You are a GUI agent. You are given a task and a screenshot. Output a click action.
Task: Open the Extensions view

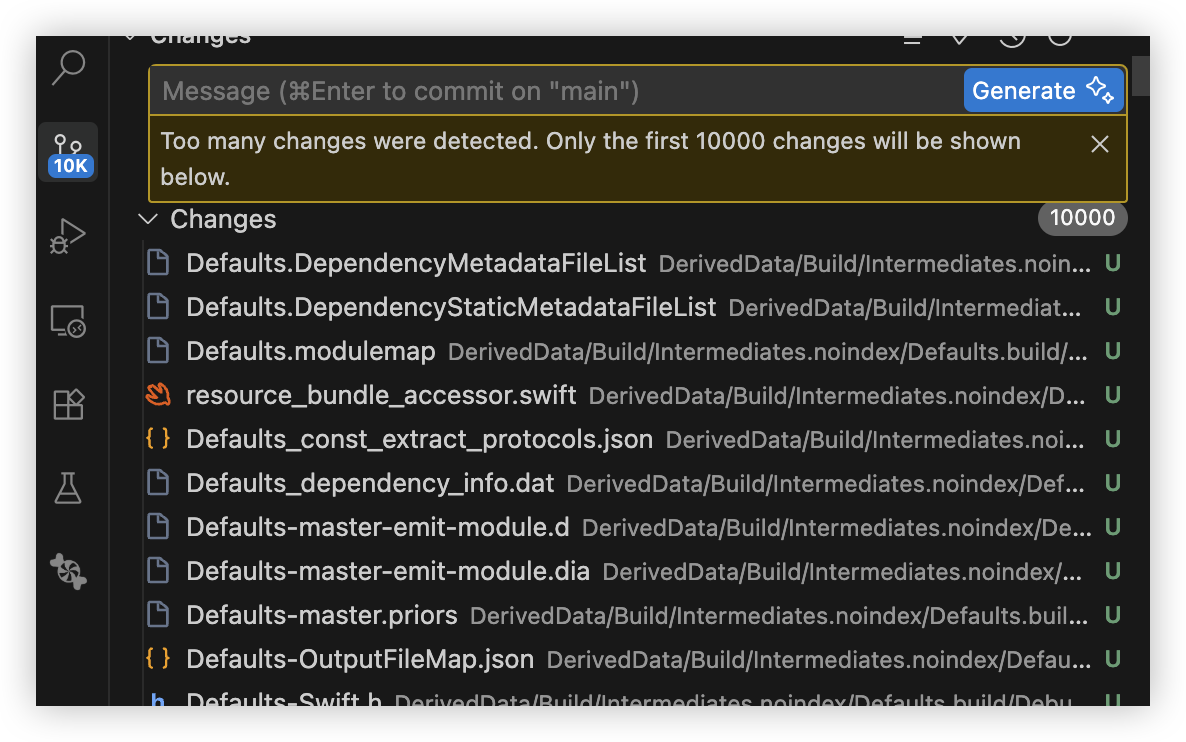point(68,404)
